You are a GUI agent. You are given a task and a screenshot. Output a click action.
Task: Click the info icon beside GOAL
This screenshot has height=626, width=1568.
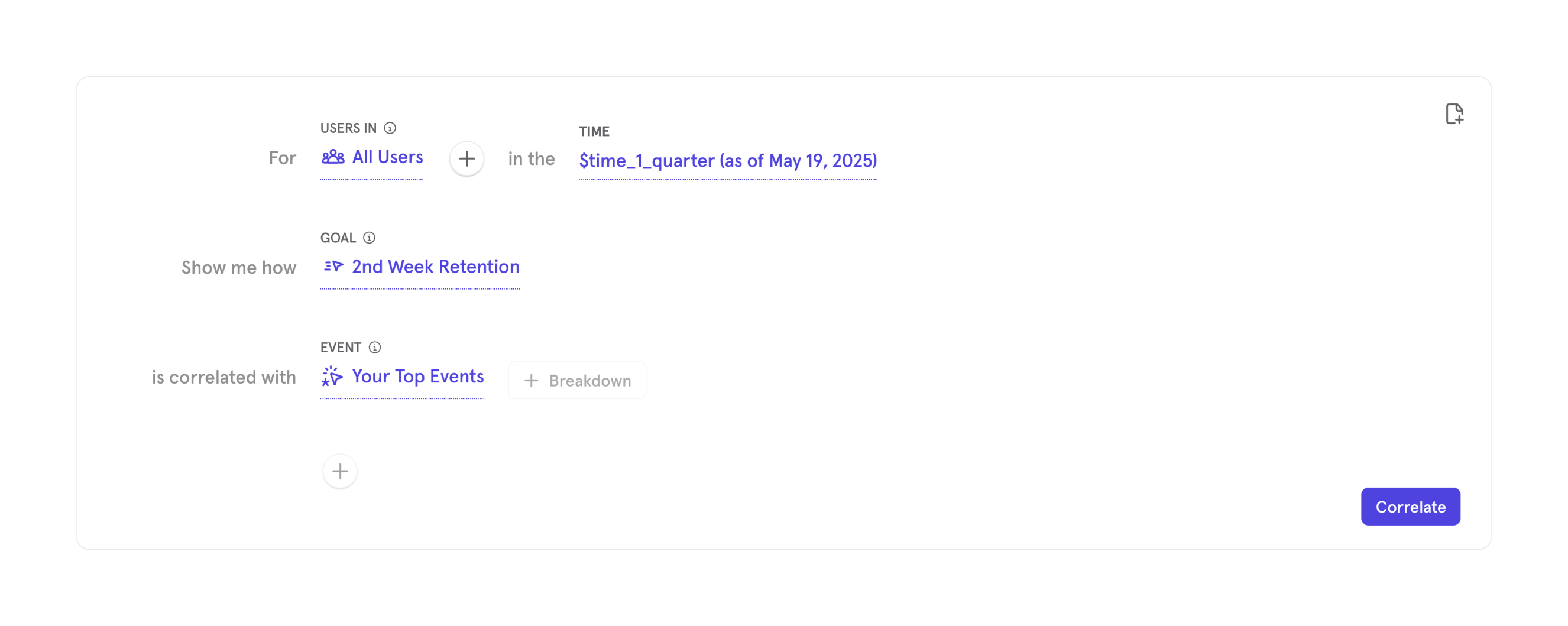pyautogui.click(x=369, y=238)
